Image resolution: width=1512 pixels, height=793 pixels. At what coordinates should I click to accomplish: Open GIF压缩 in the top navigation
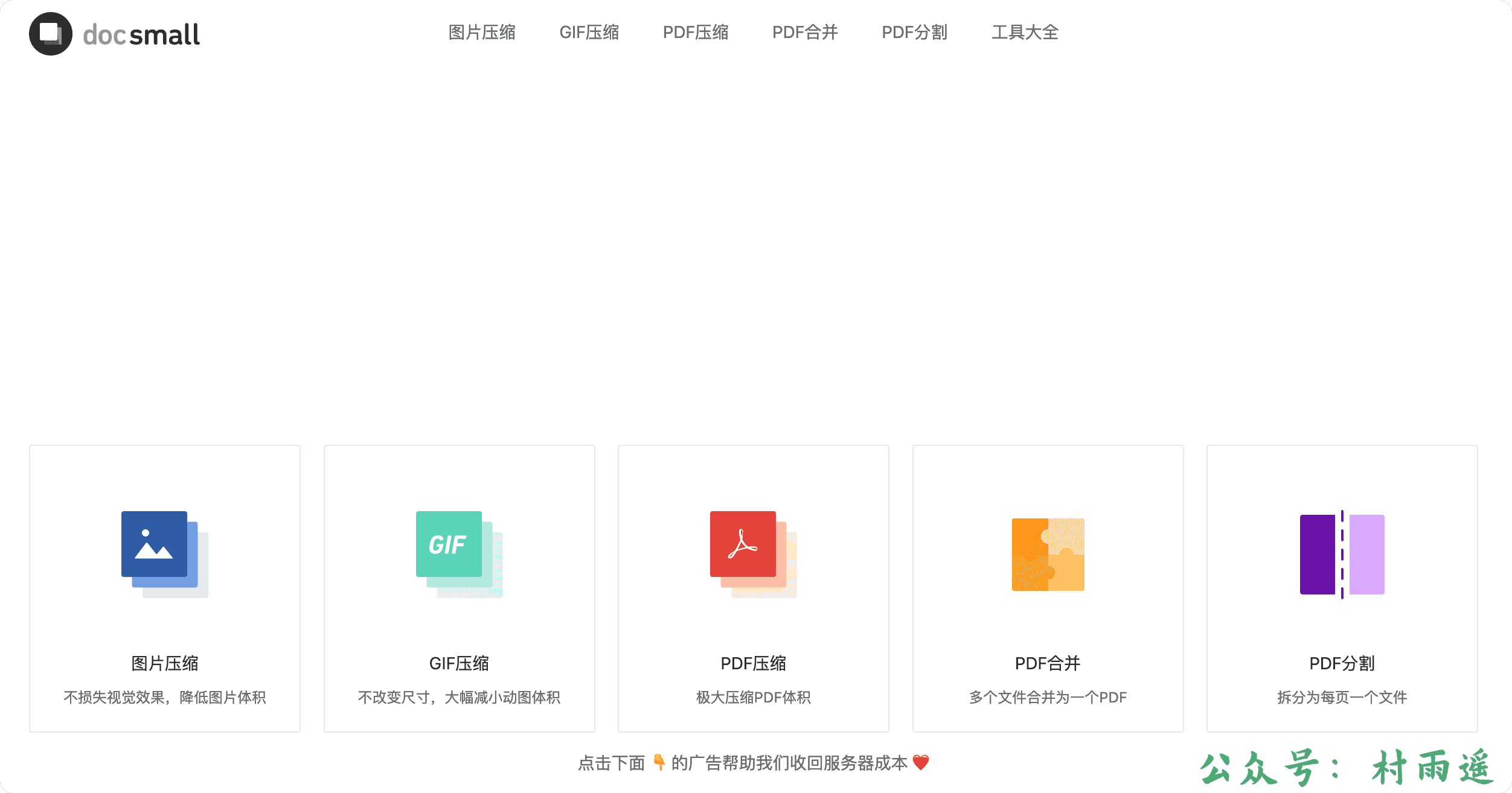click(x=589, y=32)
